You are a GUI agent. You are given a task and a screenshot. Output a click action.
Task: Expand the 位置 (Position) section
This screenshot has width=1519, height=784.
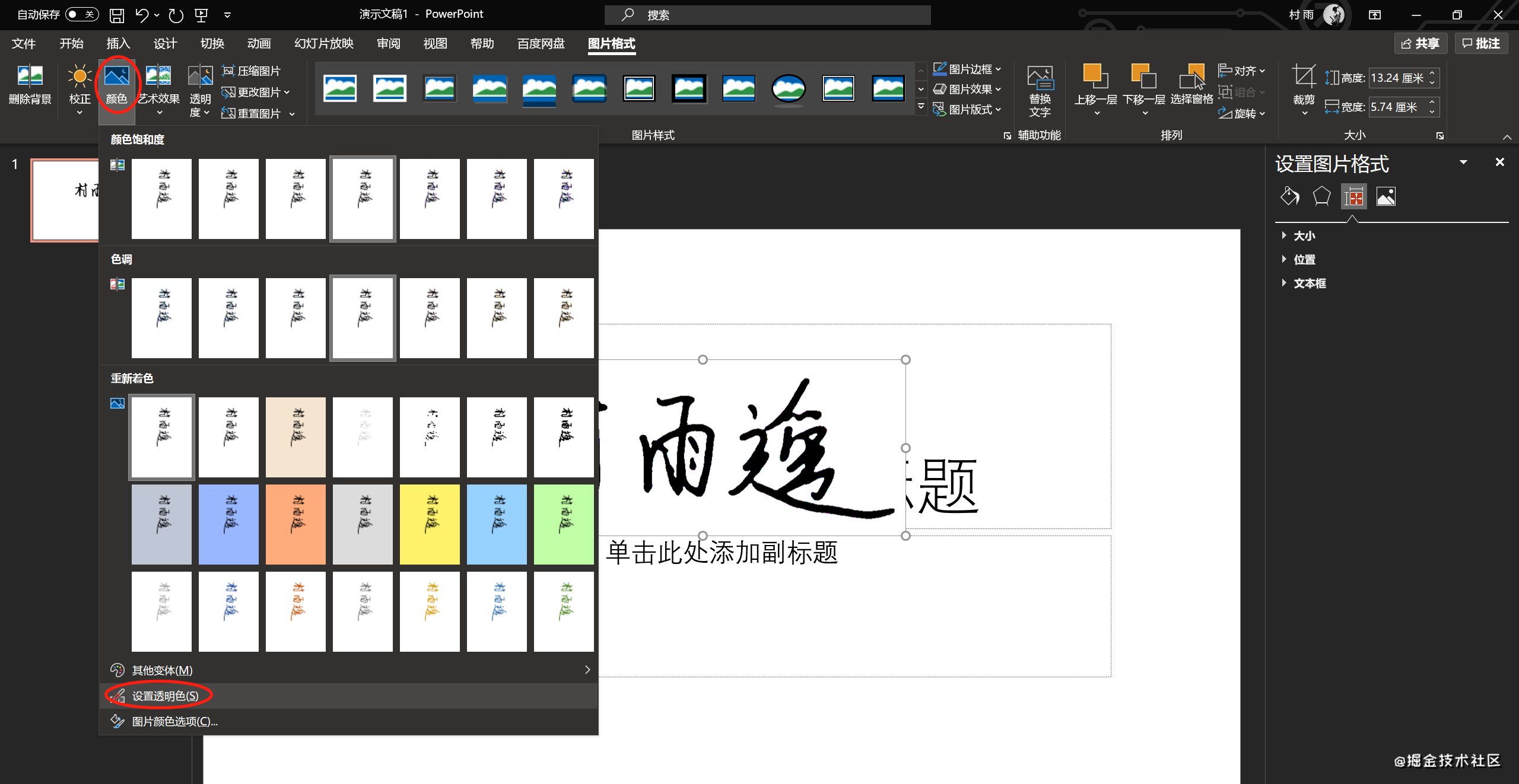click(1304, 260)
